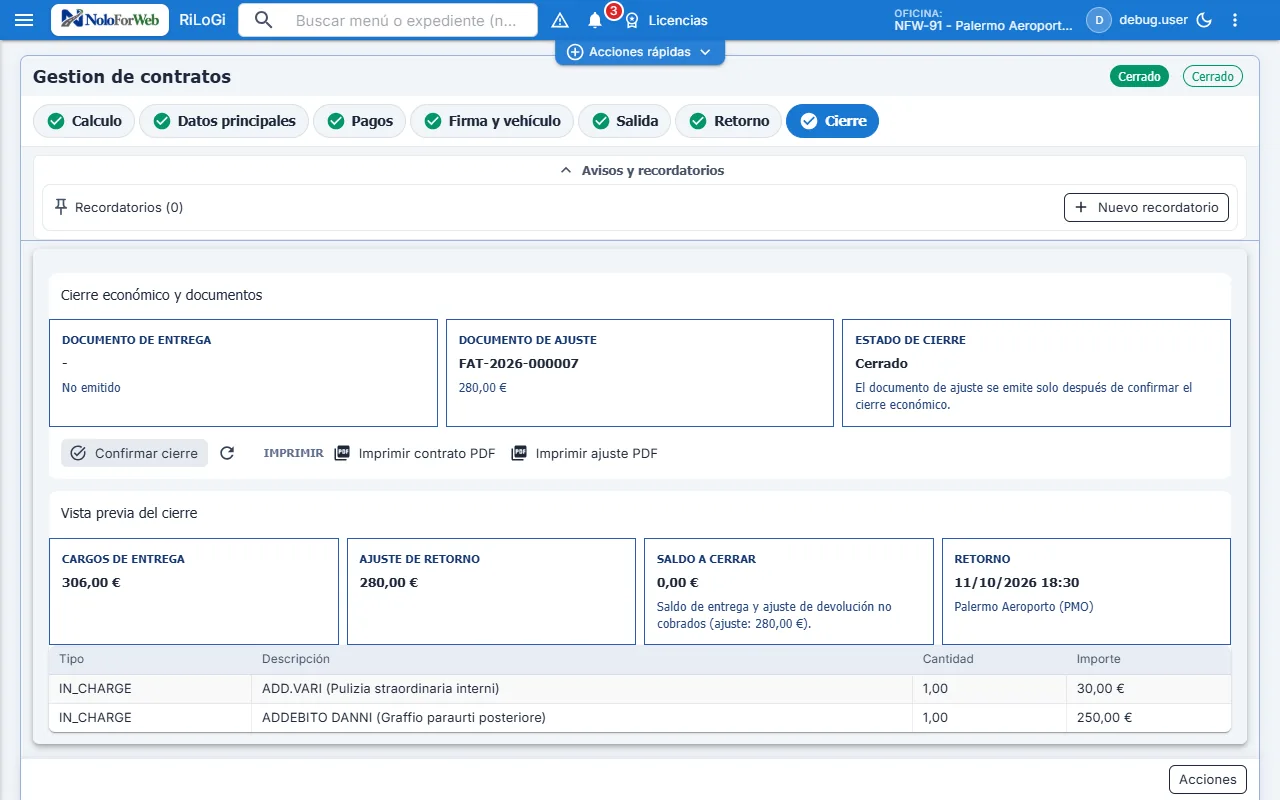Click the outlined Cerrado status badge
Screen dimensions: 1280x800
[x=1213, y=76]
